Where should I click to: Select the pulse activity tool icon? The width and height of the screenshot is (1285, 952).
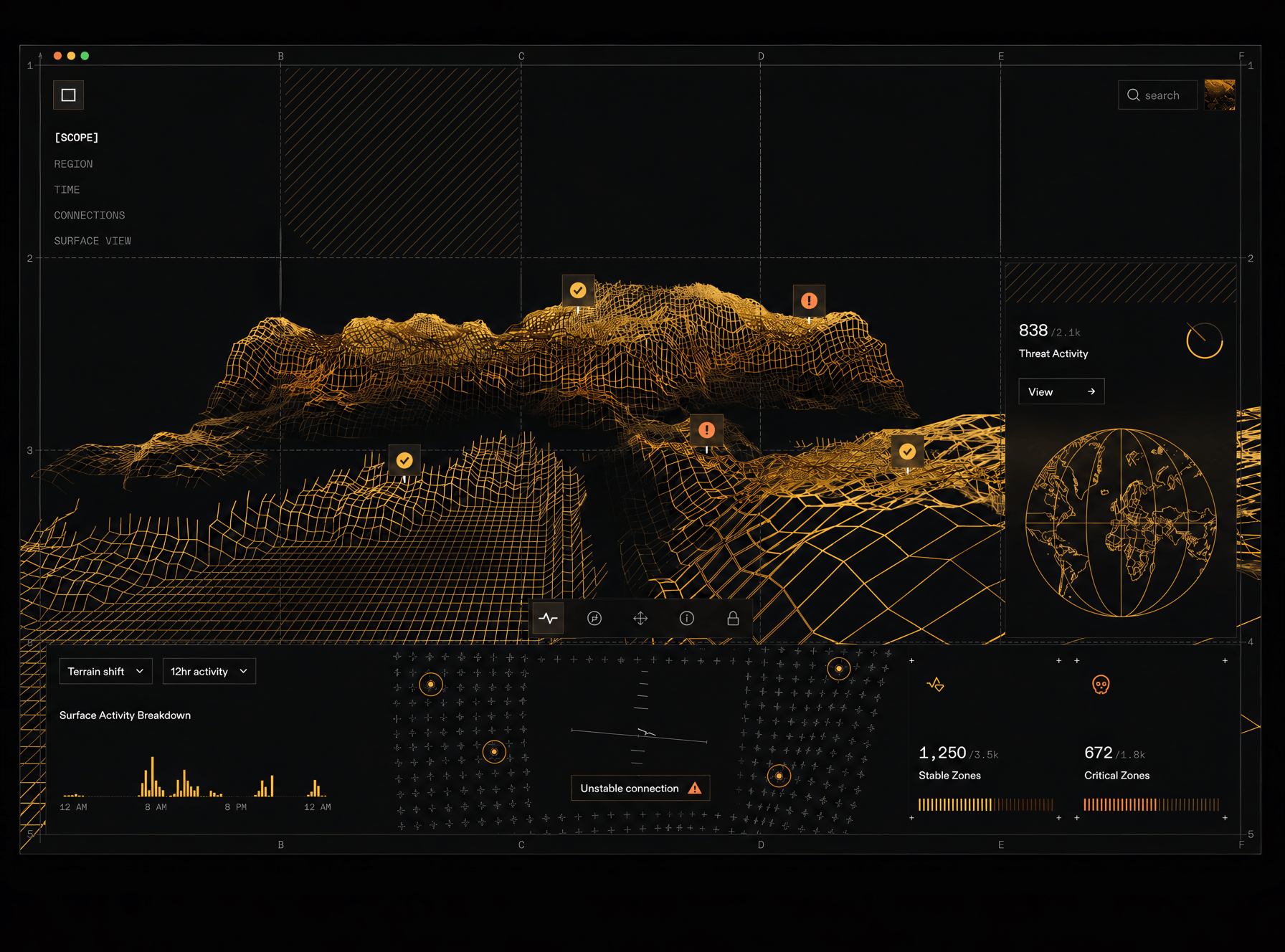point(549,618)
